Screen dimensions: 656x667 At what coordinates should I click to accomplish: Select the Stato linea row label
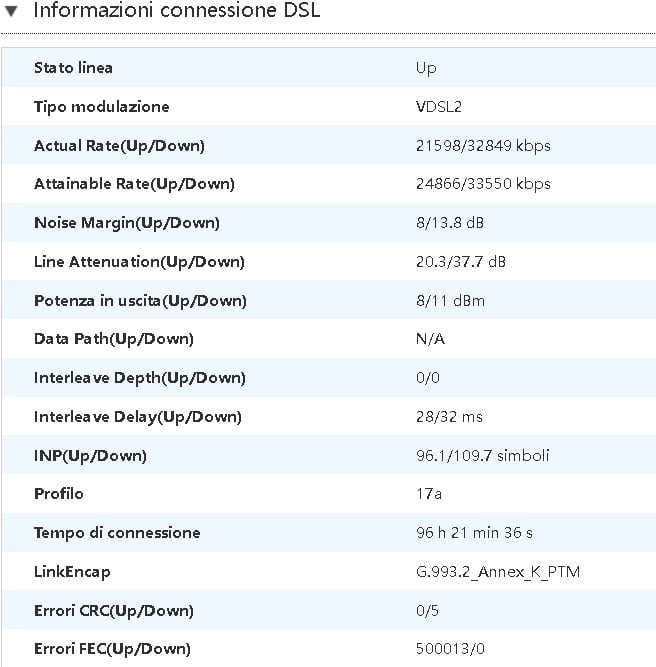coord(73,68)
